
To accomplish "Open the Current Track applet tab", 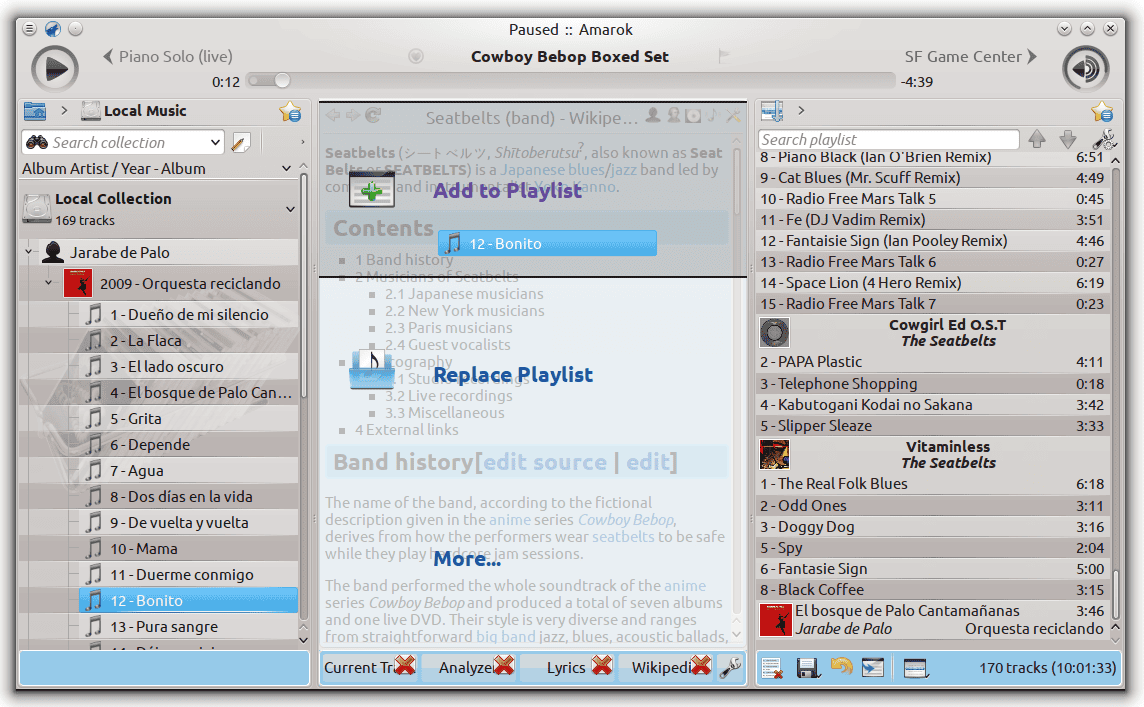I will (369, 668).
